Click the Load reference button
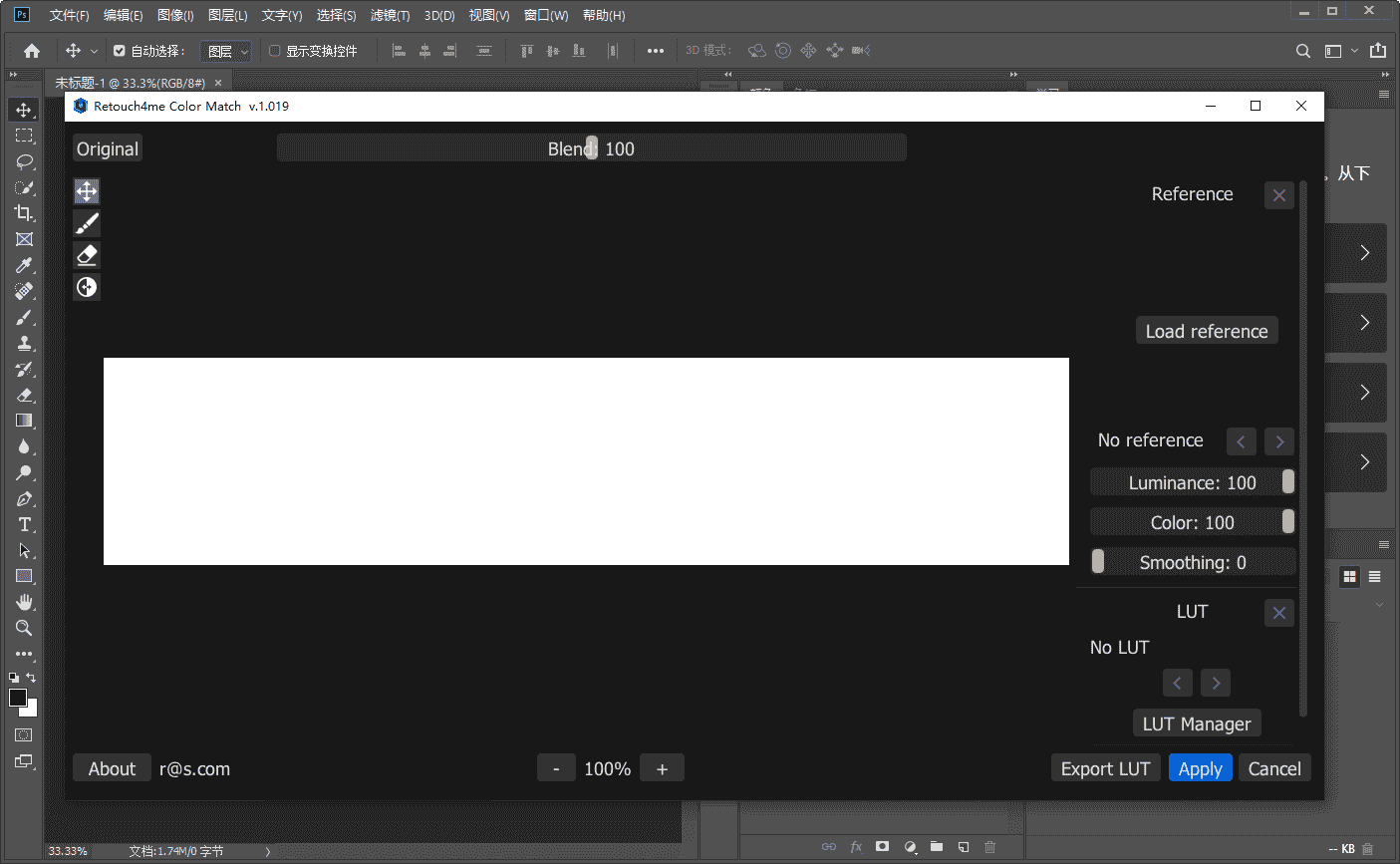This screenshot has width=1400, height=864. 1207,331
